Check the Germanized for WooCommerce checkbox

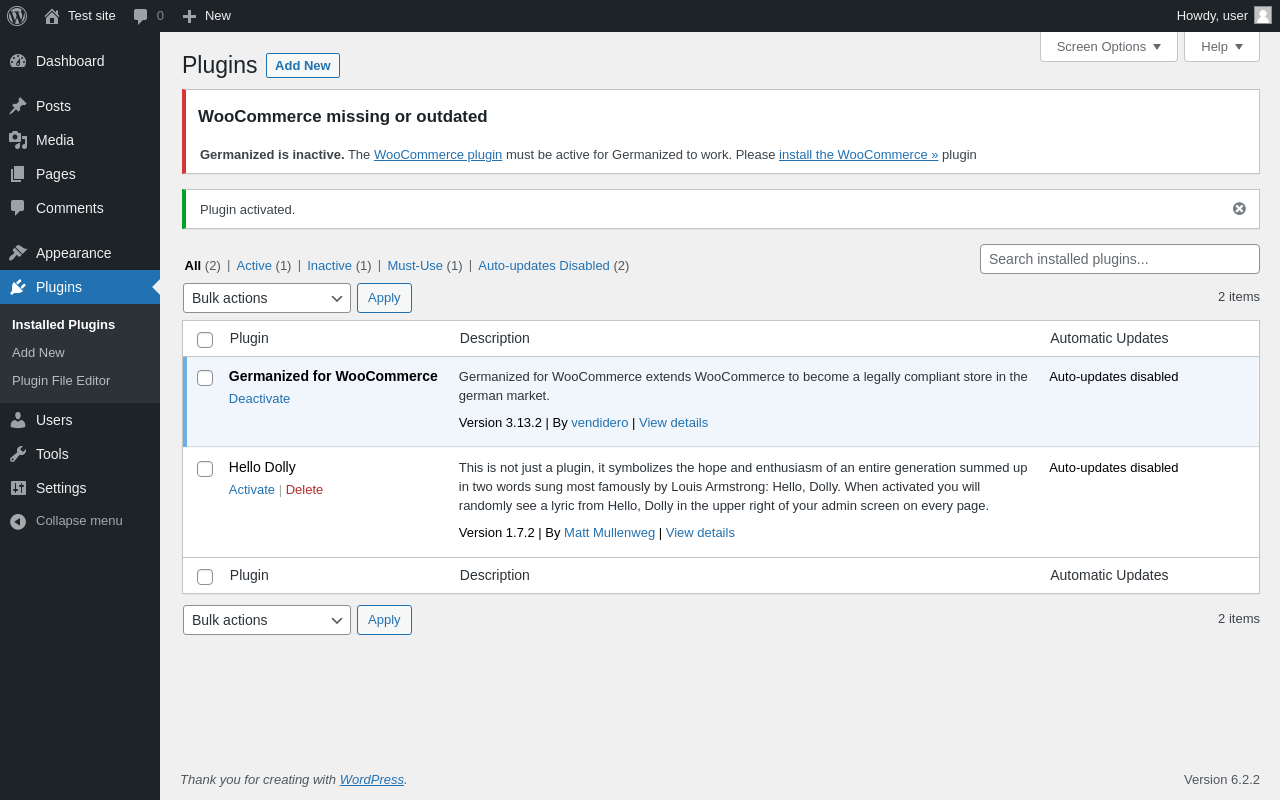(x=205, y=378)
